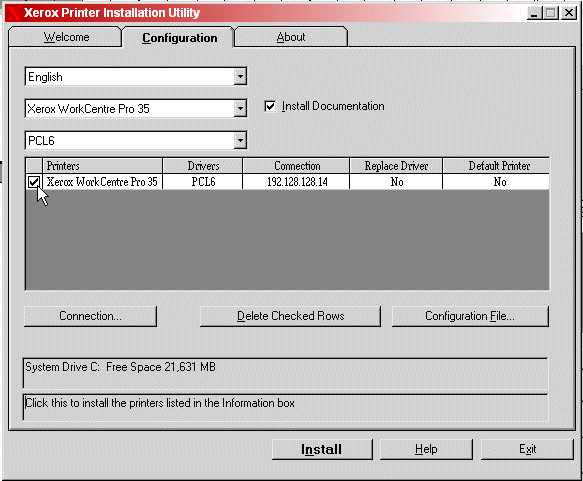Image resolution: width=583 pixels, height=481 pixels.
Task: Open the Xerox WorkCentre Pro 35 model dropdown arrow
Action: click(x=240, y=109)
